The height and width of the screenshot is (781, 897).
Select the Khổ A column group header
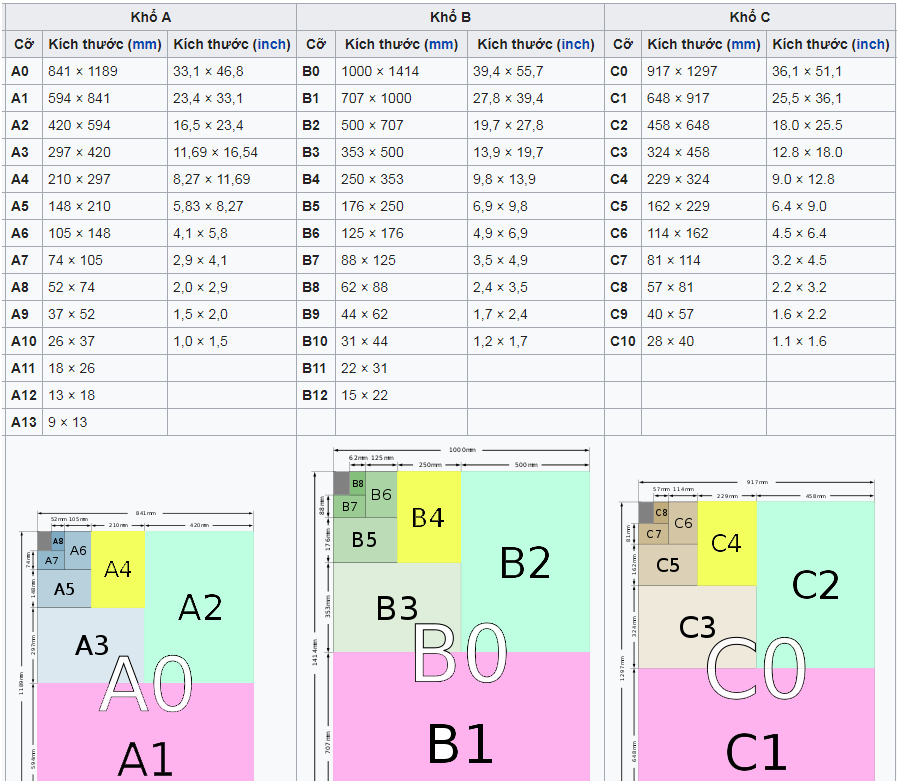(150, 17)
